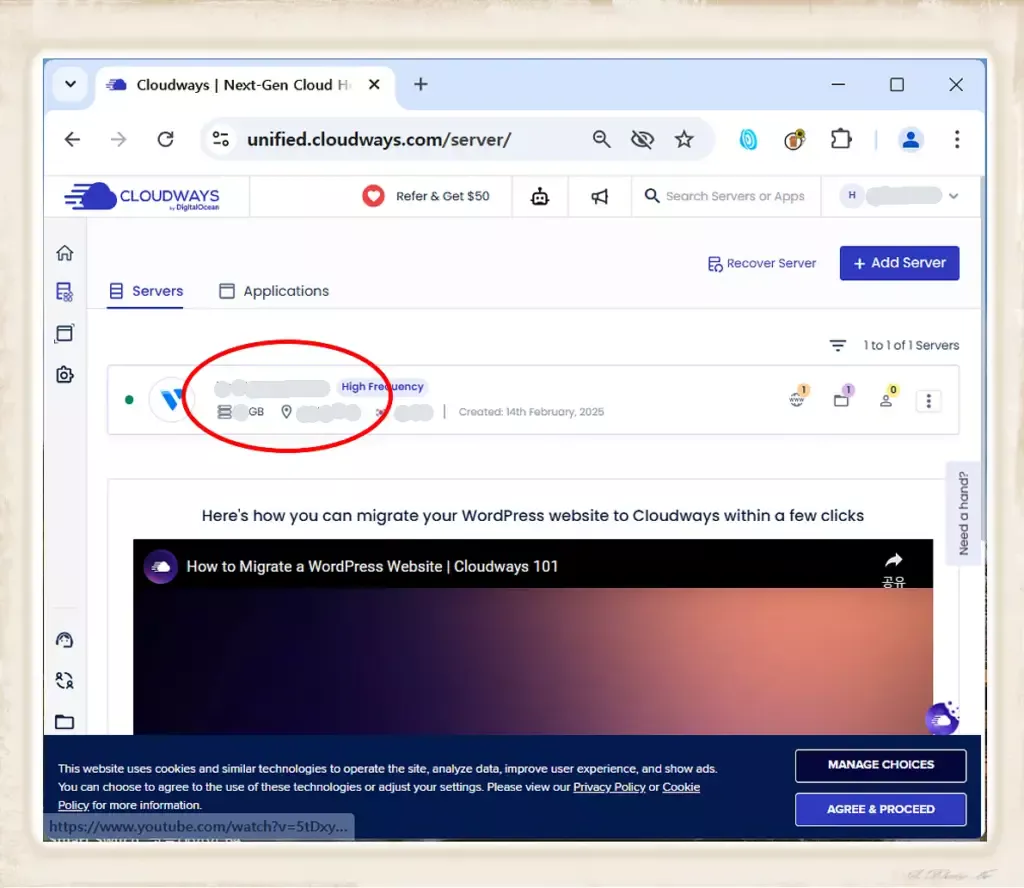Toggle the eye-slash tracking icon in address bar
Viewport: 1024px width, 888px height.
point(642,140)
